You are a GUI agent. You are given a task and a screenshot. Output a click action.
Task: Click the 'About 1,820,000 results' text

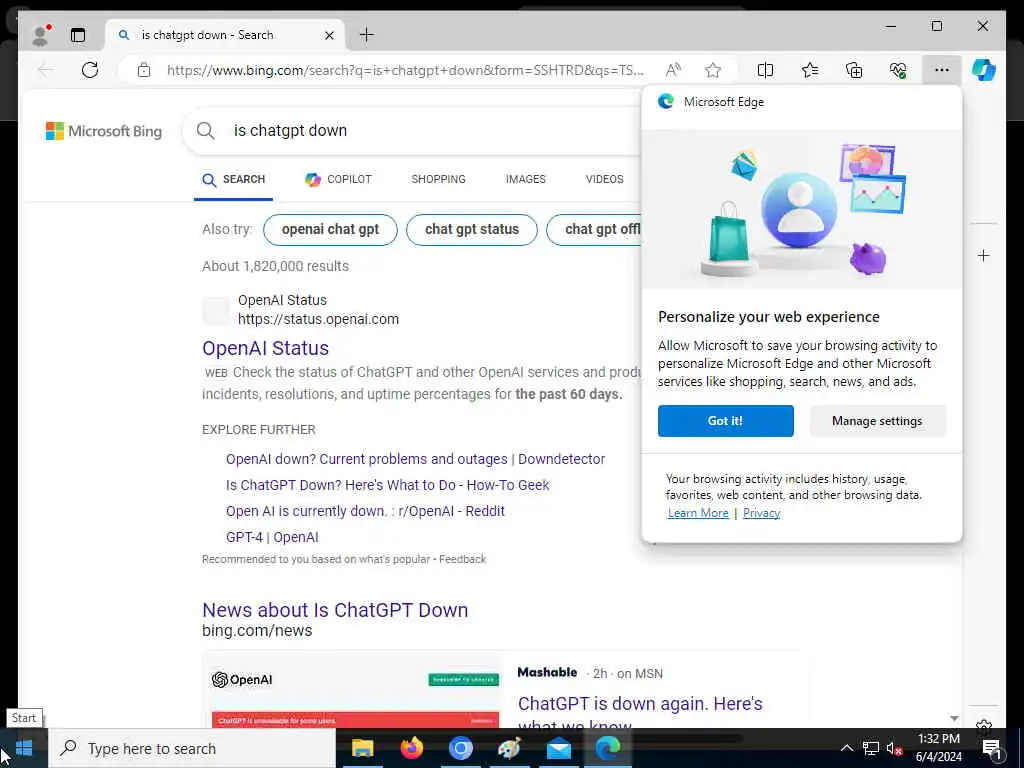pyautogui.click(x=275, y=266)
